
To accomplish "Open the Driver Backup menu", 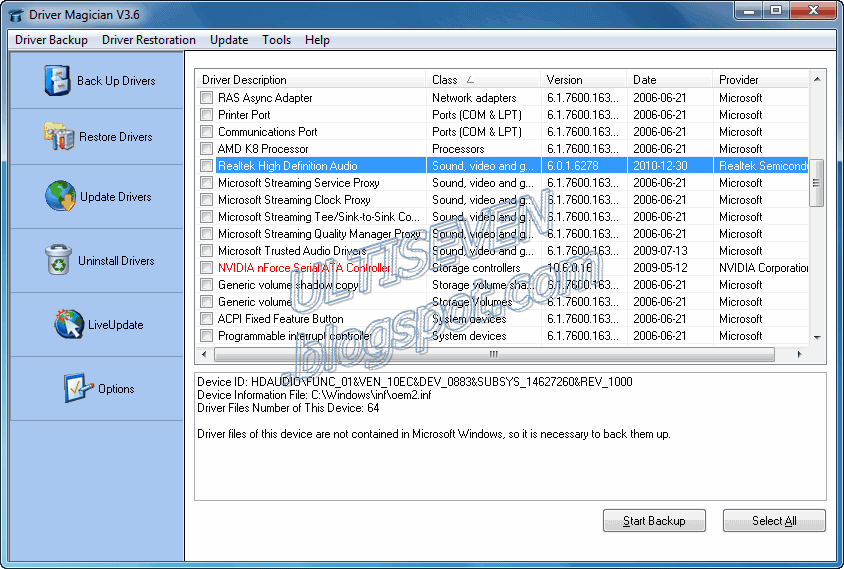I will (x=51, y=40).
